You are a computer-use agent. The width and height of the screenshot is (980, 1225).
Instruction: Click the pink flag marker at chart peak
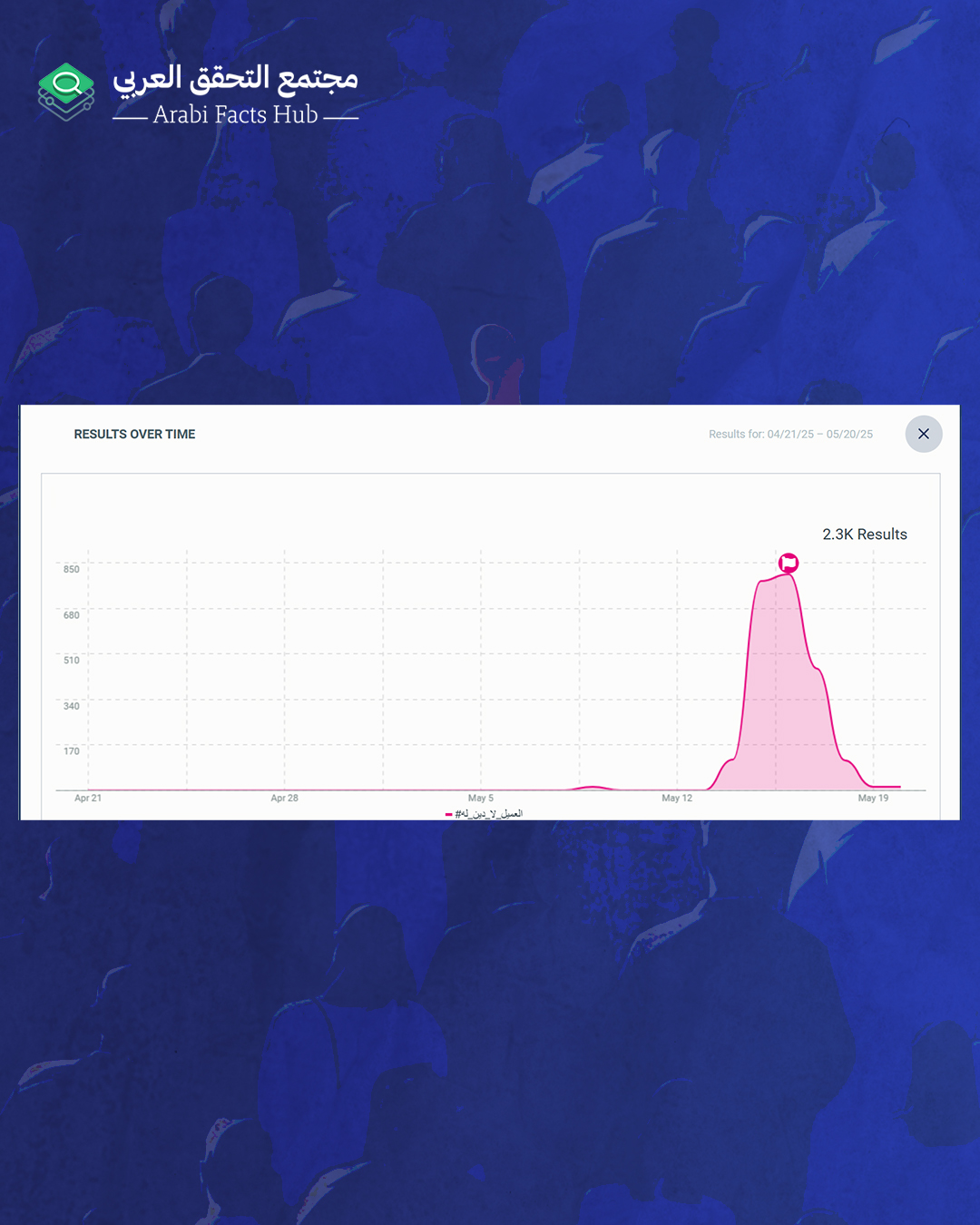pyautogui.click(x=789, y=563)
